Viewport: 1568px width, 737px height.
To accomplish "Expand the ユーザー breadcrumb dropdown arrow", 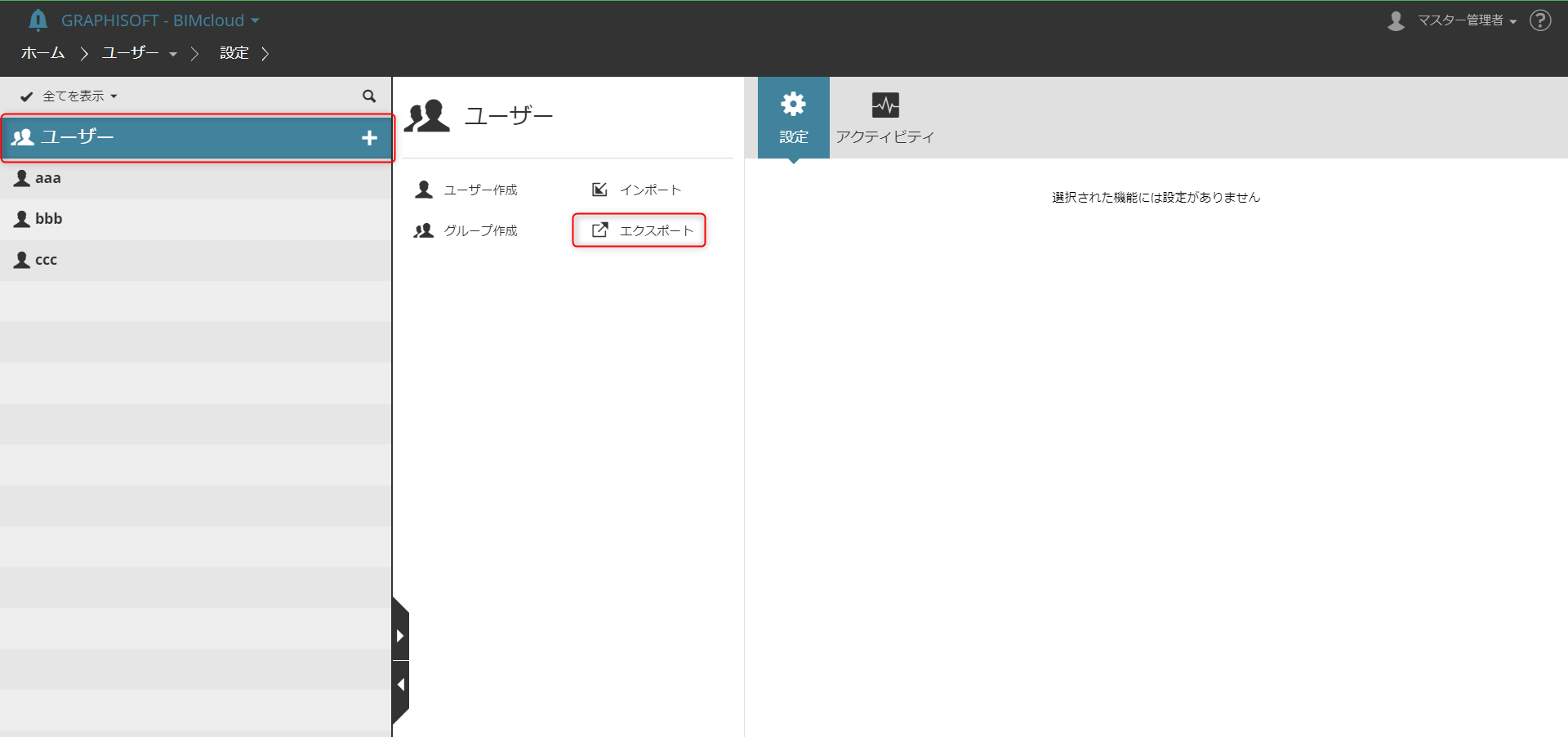I will tap(173, 54).
